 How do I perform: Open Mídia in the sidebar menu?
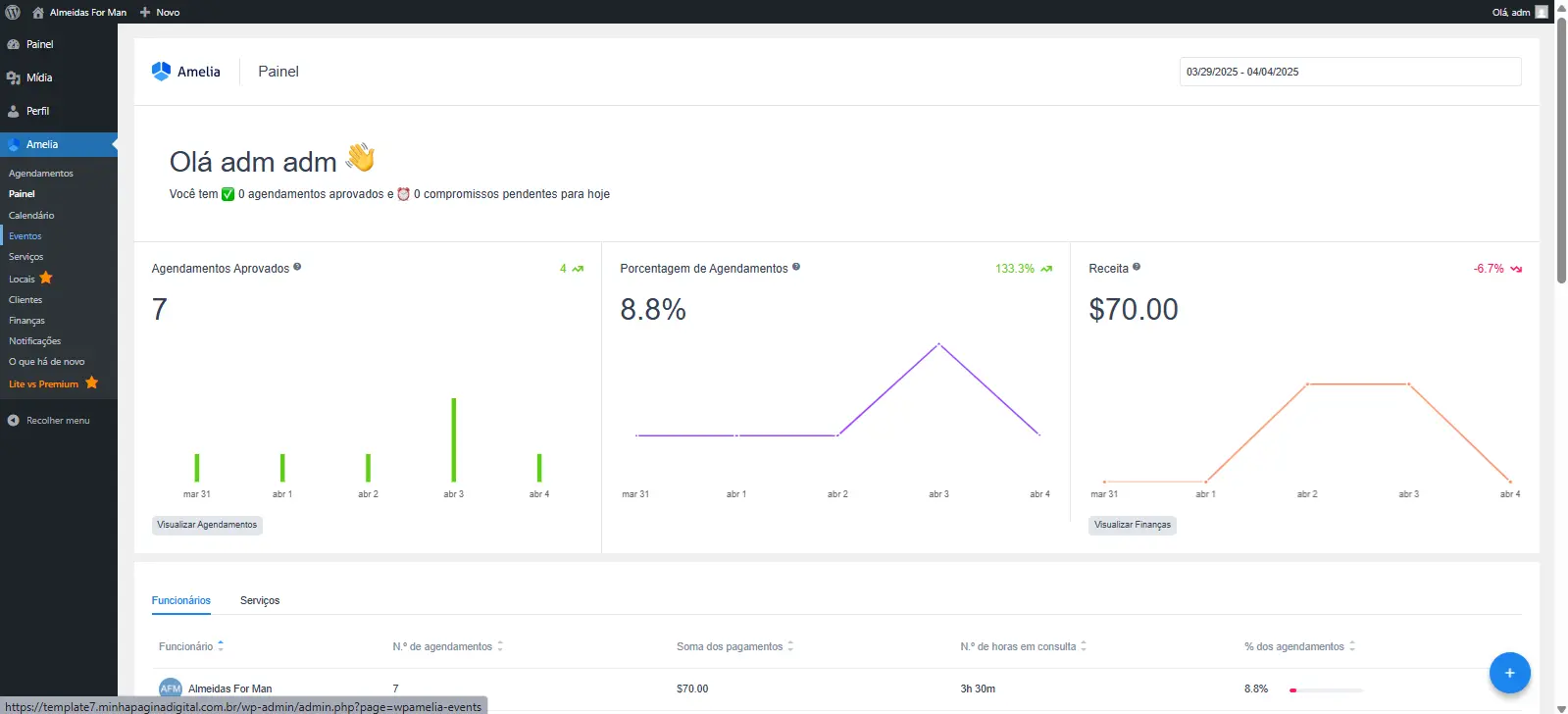point(39,77)
